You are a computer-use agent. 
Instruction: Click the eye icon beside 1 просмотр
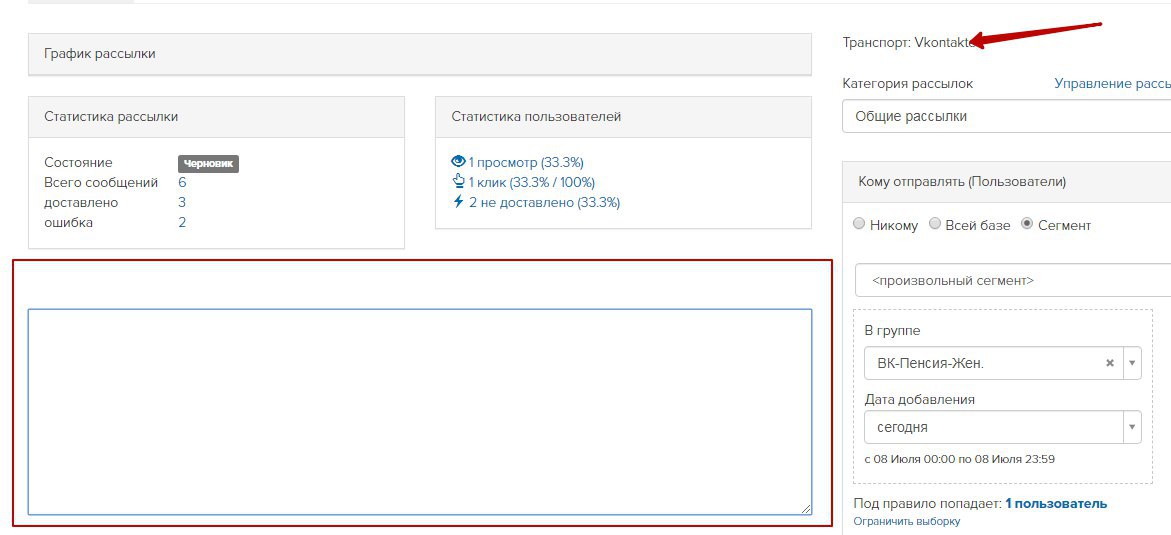(459, 161)
